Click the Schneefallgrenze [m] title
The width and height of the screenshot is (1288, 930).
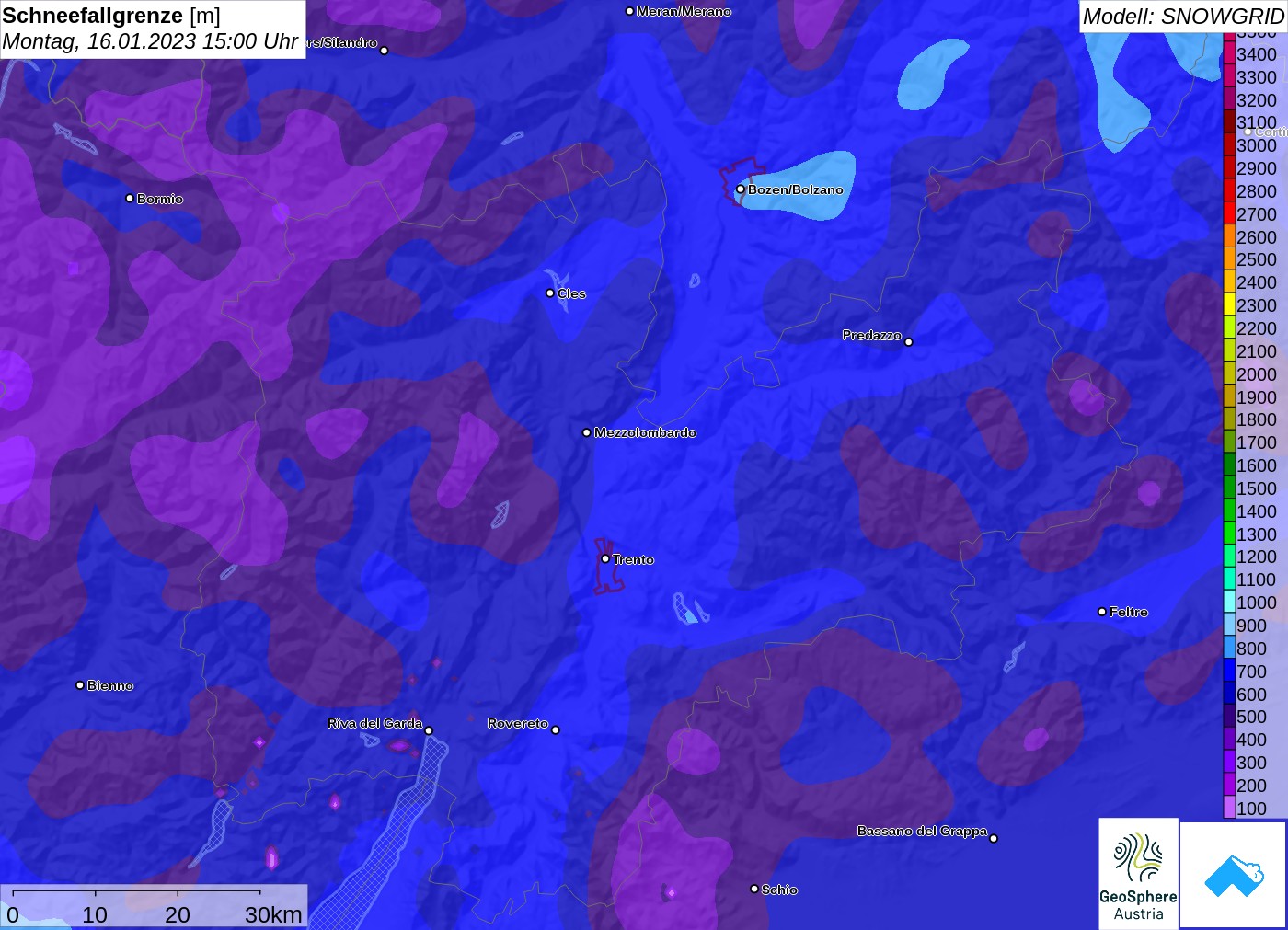pyautogui.click(x=111, y=16)
